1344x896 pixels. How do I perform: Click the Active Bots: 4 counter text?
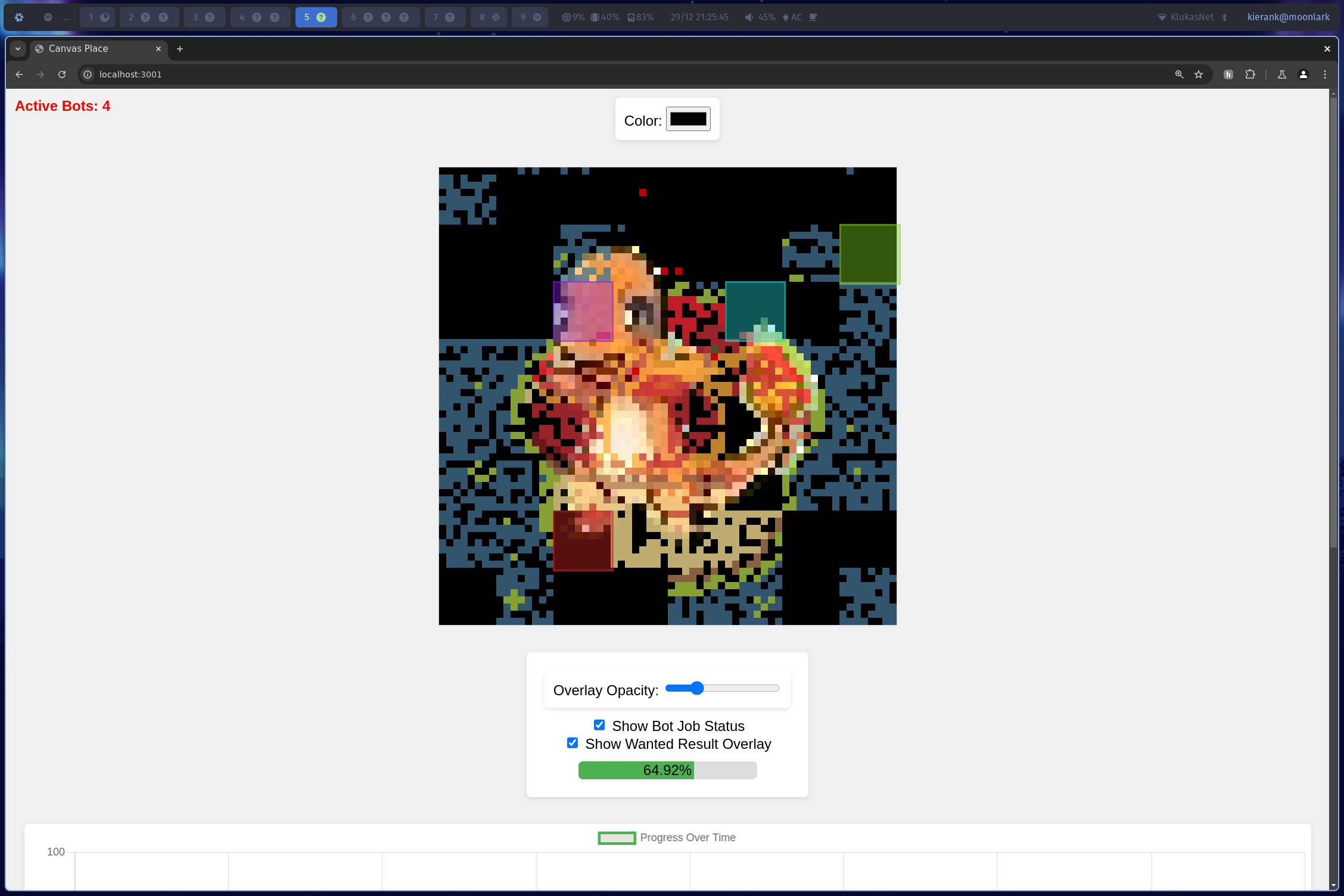click(63, 106)
